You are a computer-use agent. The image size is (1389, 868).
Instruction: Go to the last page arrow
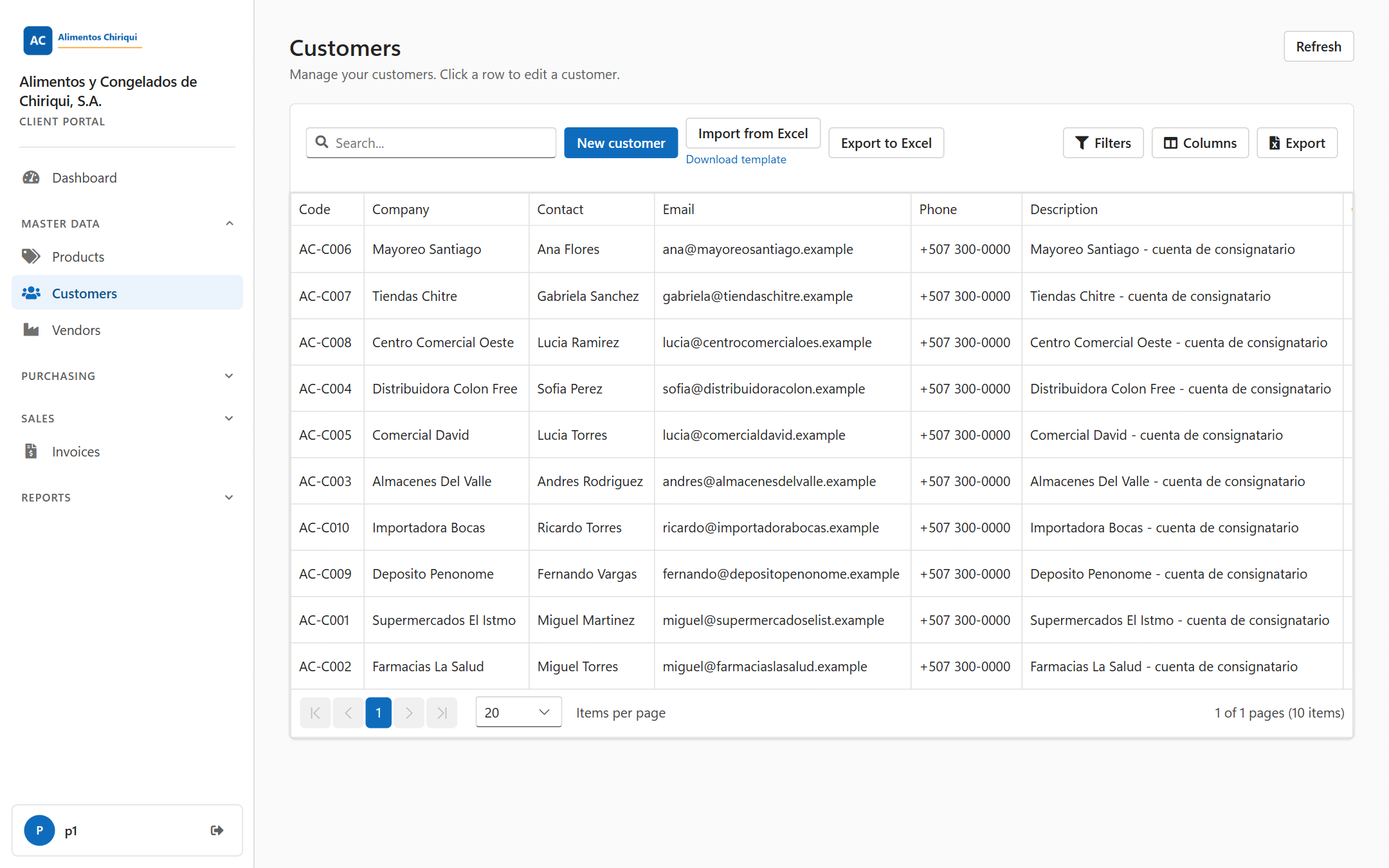(442, 712)
